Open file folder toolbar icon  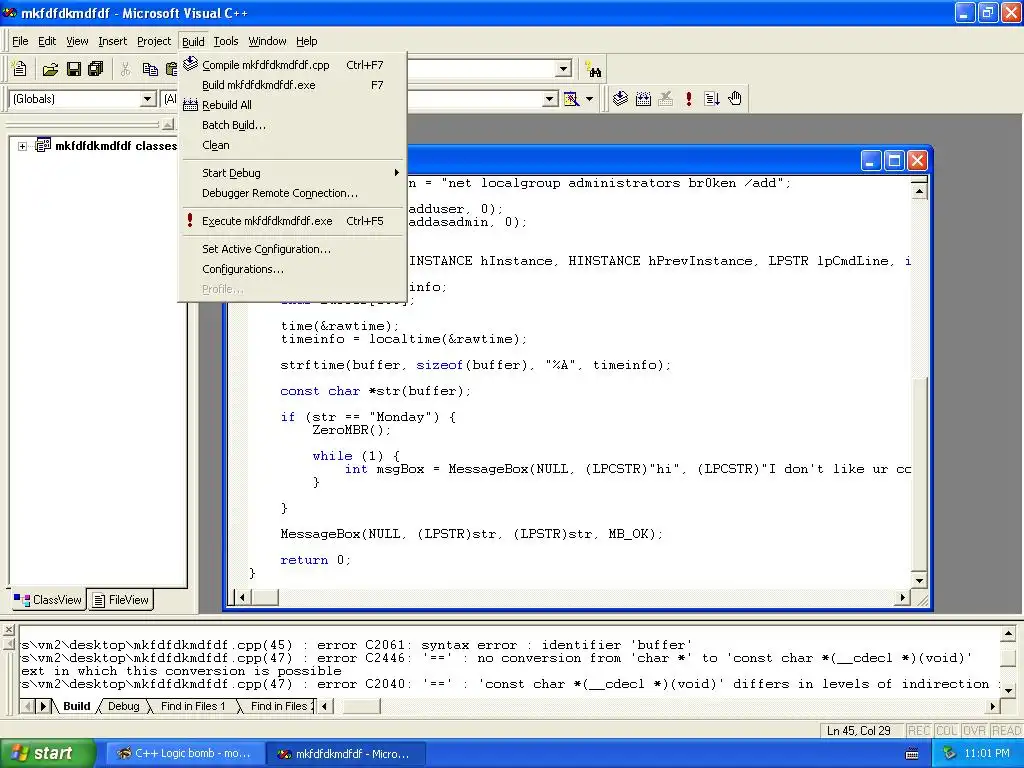[x=50, y=69]
